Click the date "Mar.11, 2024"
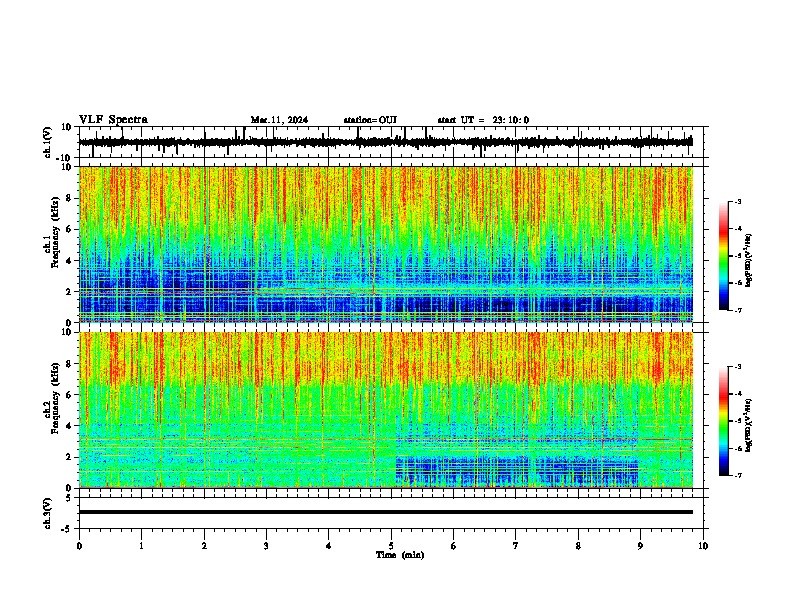The width and height of the screenshot is (792, 612). coord(279,120)
